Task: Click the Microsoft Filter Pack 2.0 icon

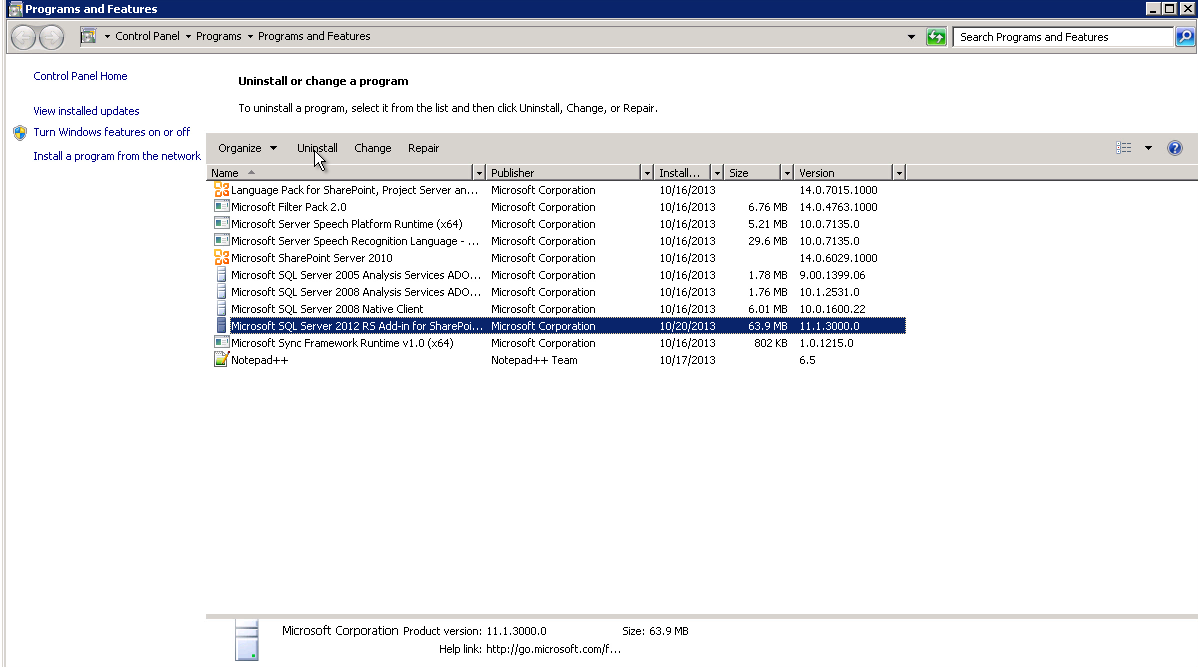Action: click(x=221, y=206)
